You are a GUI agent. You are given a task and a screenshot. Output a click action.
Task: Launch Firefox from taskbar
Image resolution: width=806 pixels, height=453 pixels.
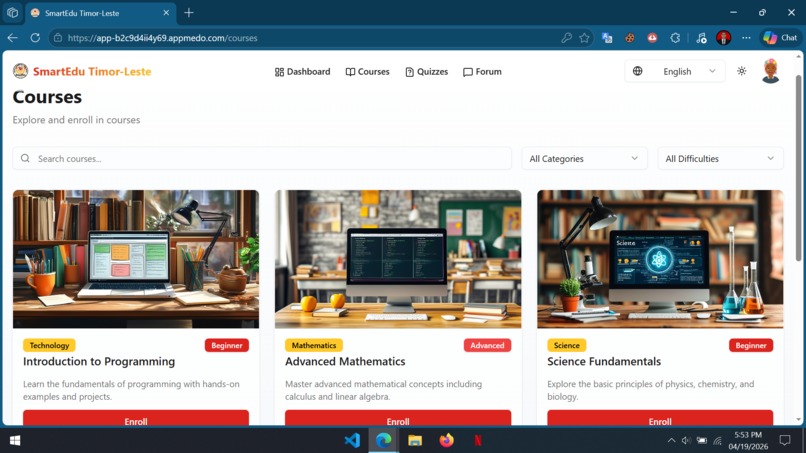click(446, 441)
